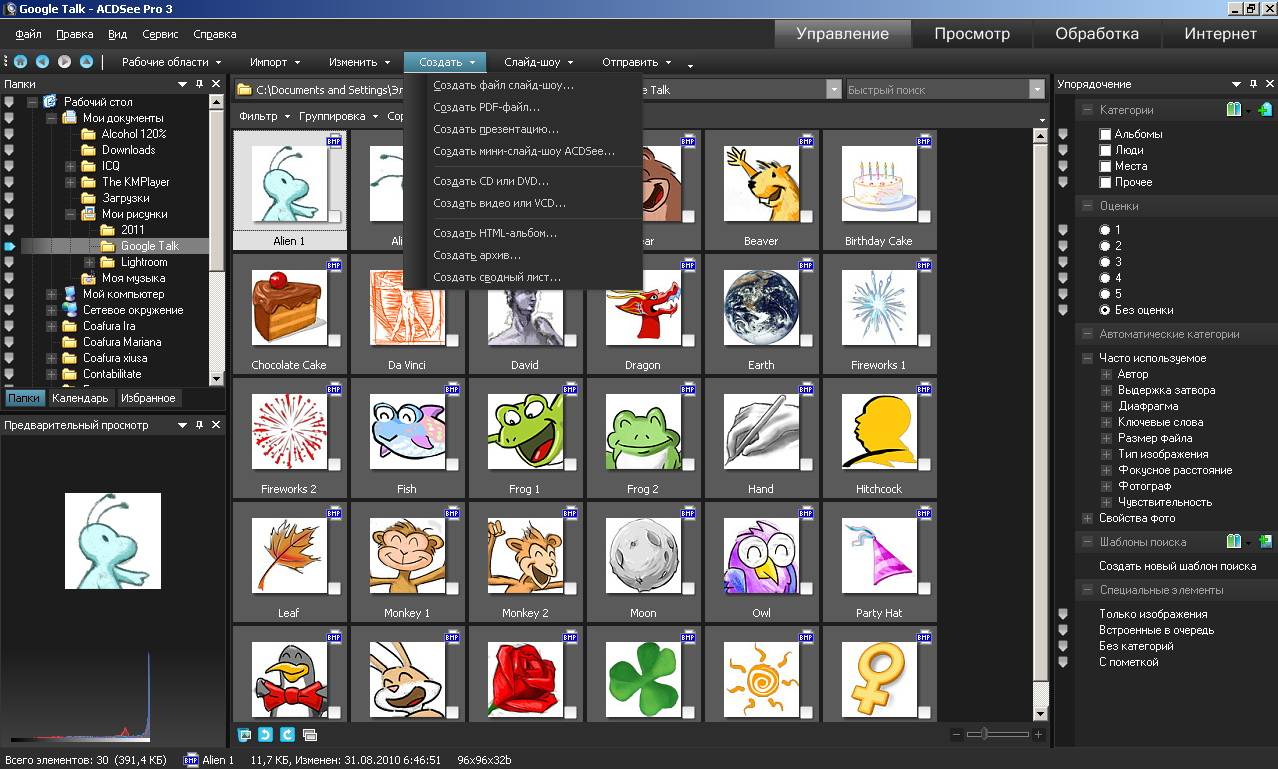1278x769 pixels.
Task: Click the Мой компьютер icon in tree
Action: [x=69, y=294]
